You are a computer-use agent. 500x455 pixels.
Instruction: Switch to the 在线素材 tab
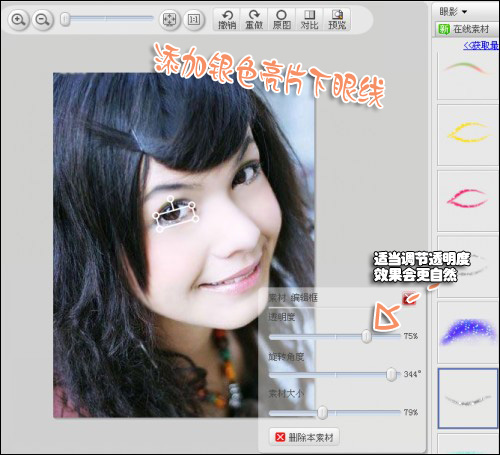tap(467, 29)
